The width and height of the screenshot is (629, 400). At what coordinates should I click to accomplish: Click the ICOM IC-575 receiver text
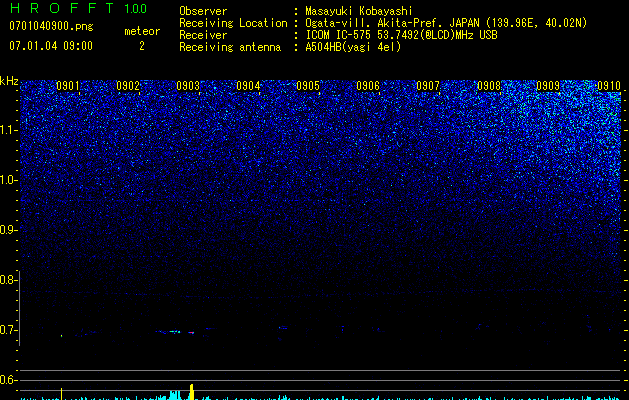(x=401, y=35)
